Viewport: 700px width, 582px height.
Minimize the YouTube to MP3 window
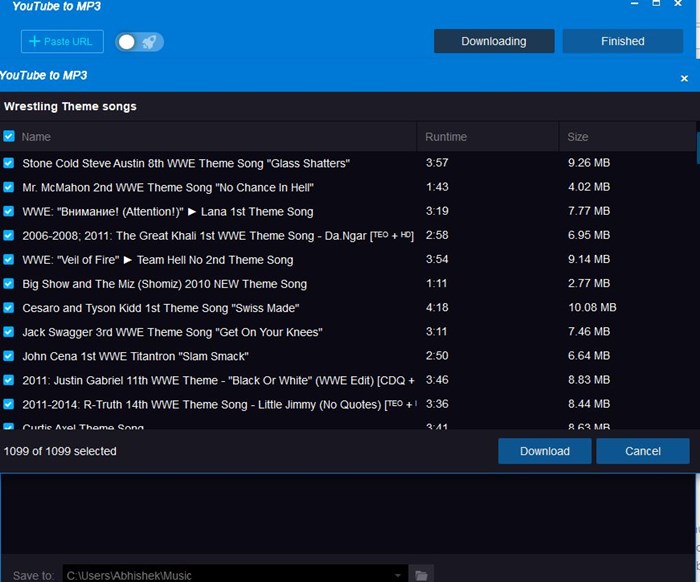634,4
